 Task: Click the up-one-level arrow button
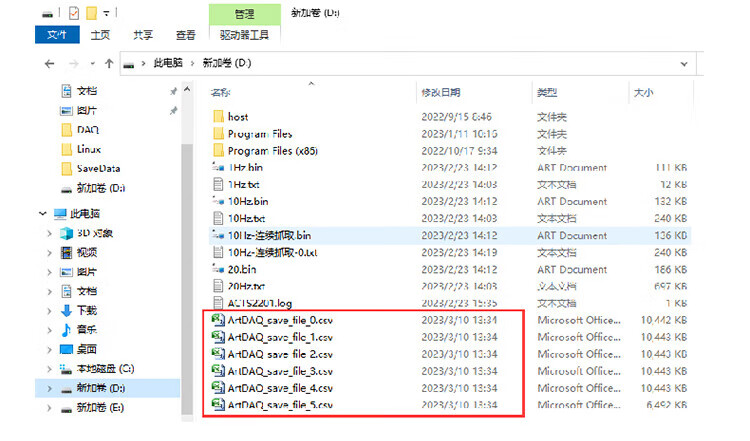pos(104,62)
